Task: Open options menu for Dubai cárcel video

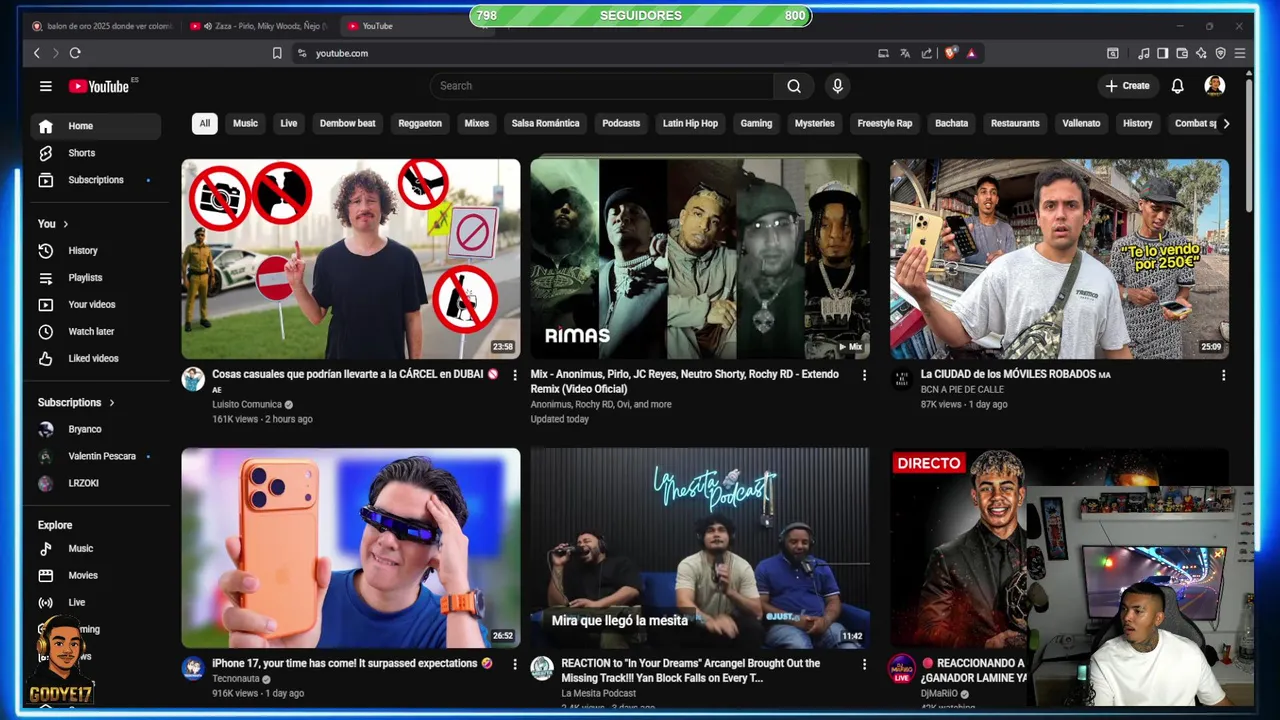Action: (515, 375)
